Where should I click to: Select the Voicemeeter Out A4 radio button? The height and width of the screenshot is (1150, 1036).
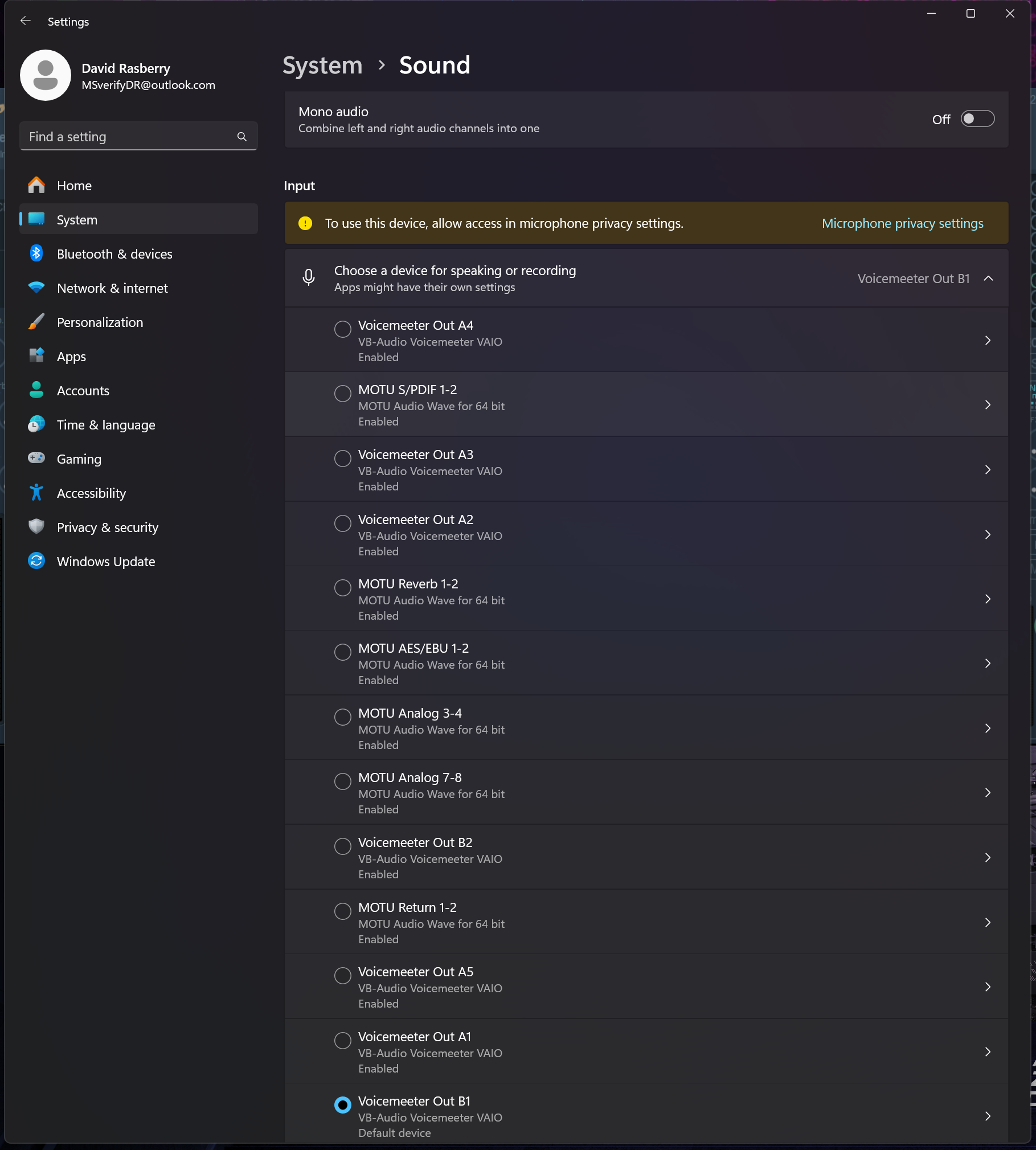(342, 329)
